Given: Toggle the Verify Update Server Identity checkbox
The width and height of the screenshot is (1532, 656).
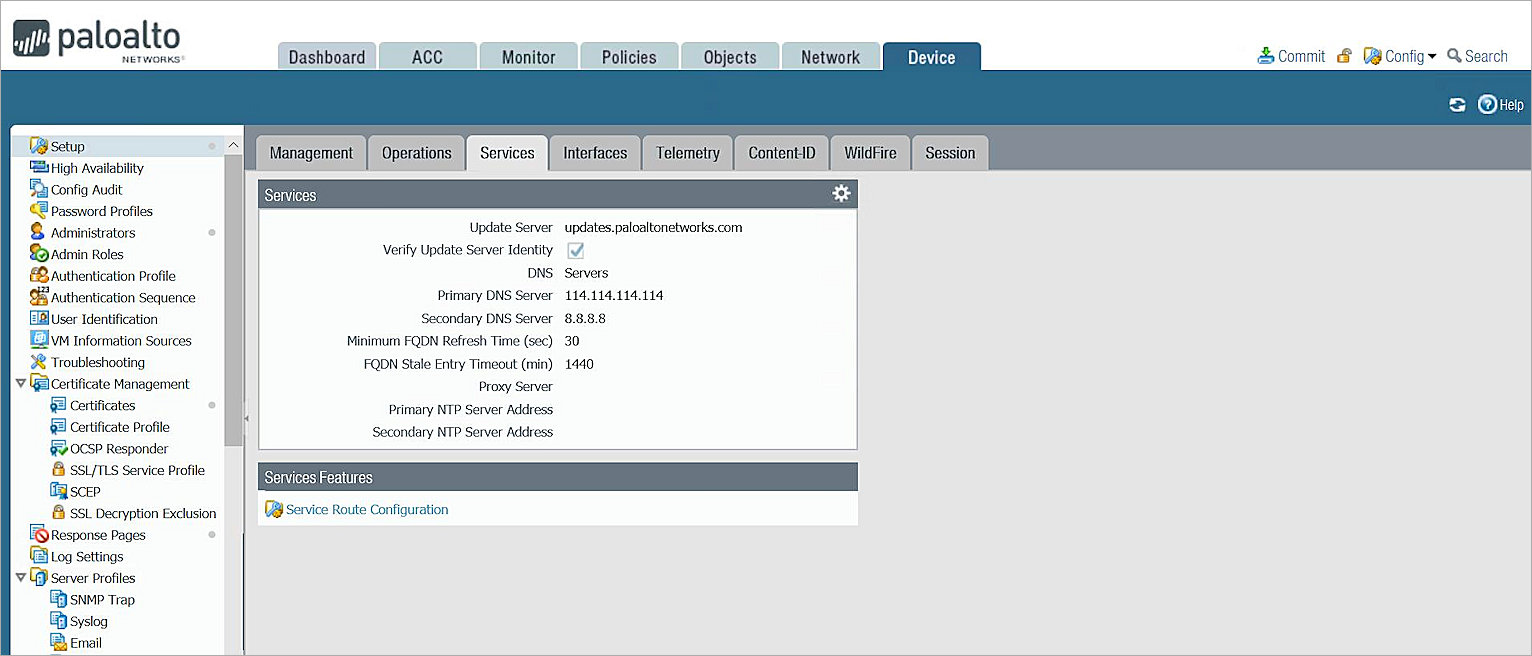Looking at the screenshot, I should [x=575, y=250].
